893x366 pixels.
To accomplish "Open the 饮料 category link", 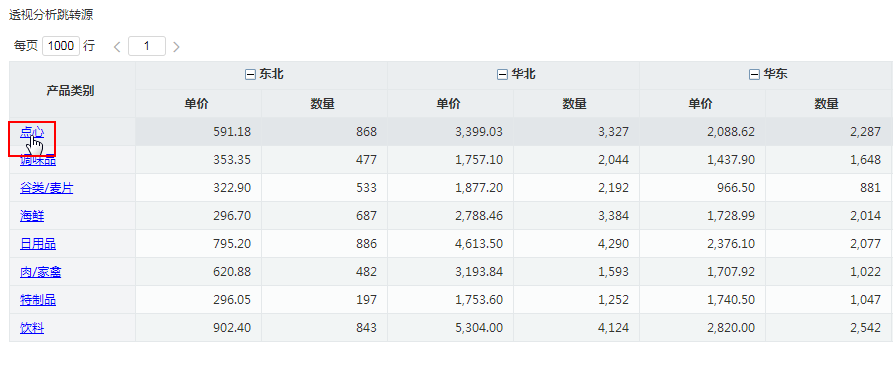I will pos(32,328).
